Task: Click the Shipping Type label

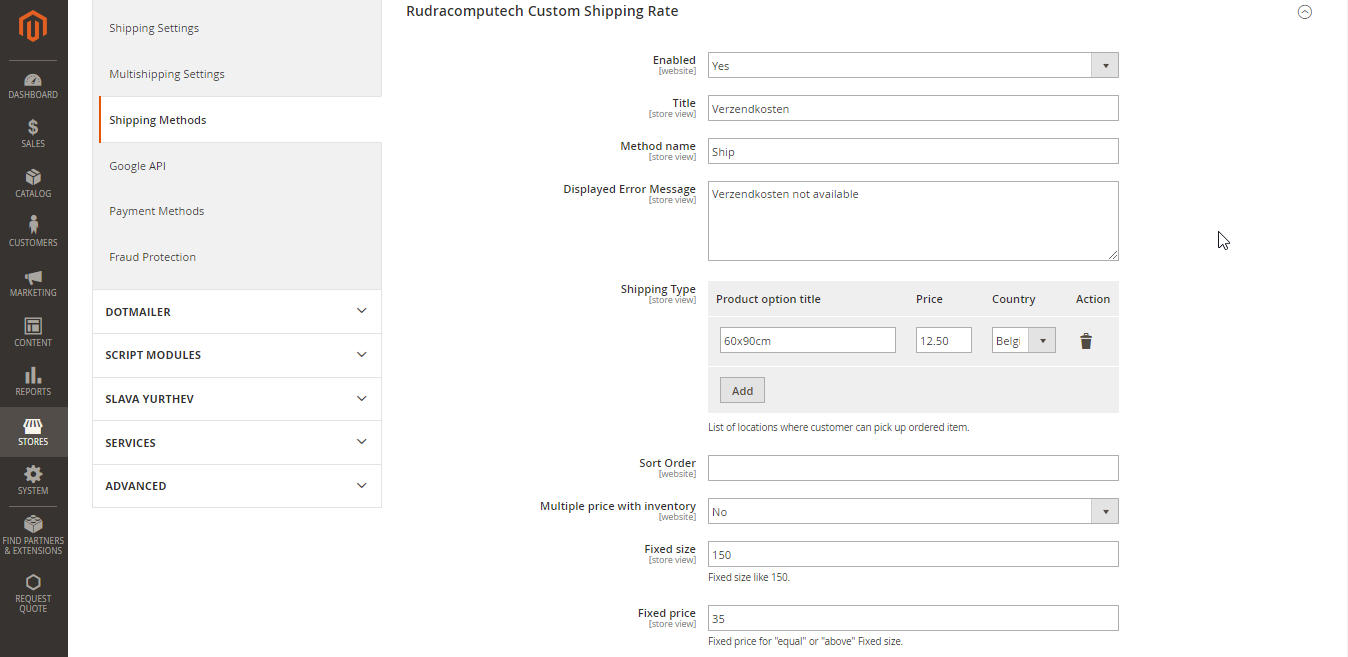Action: point(658,289)
